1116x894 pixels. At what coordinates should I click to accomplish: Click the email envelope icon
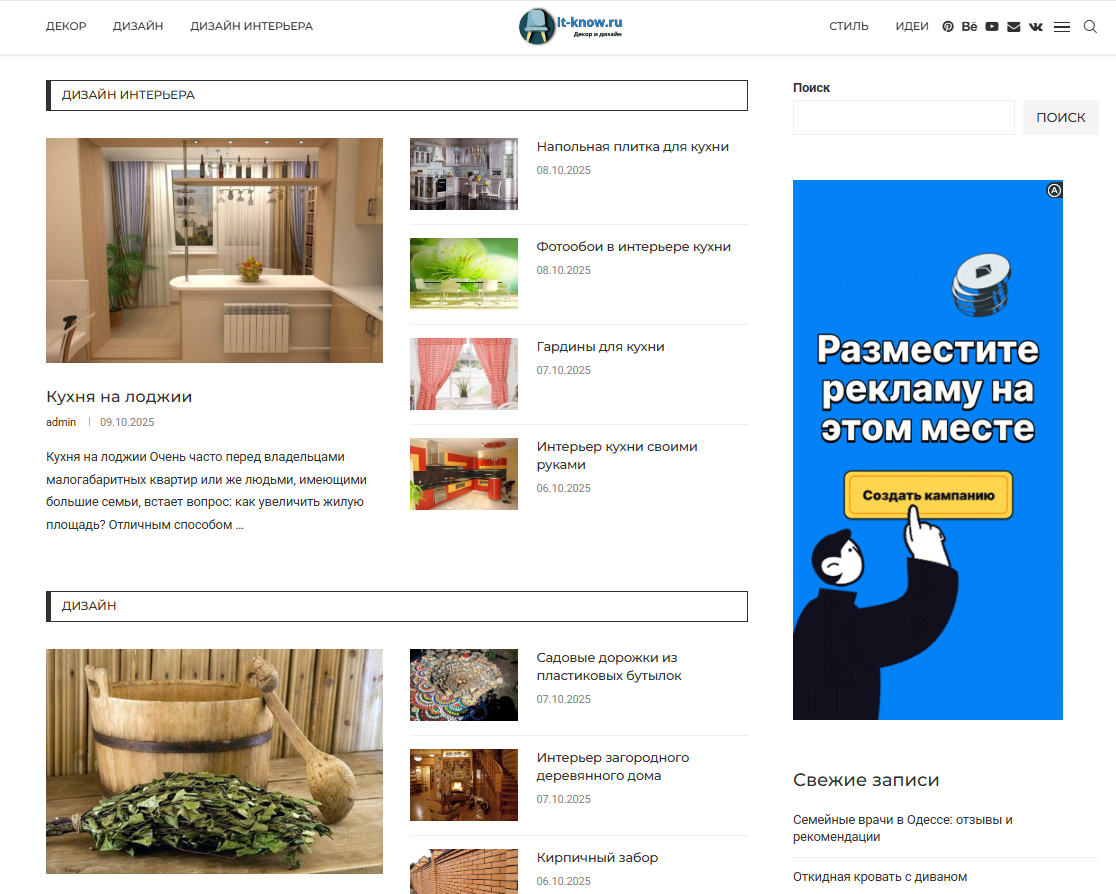click(1014, 26)
